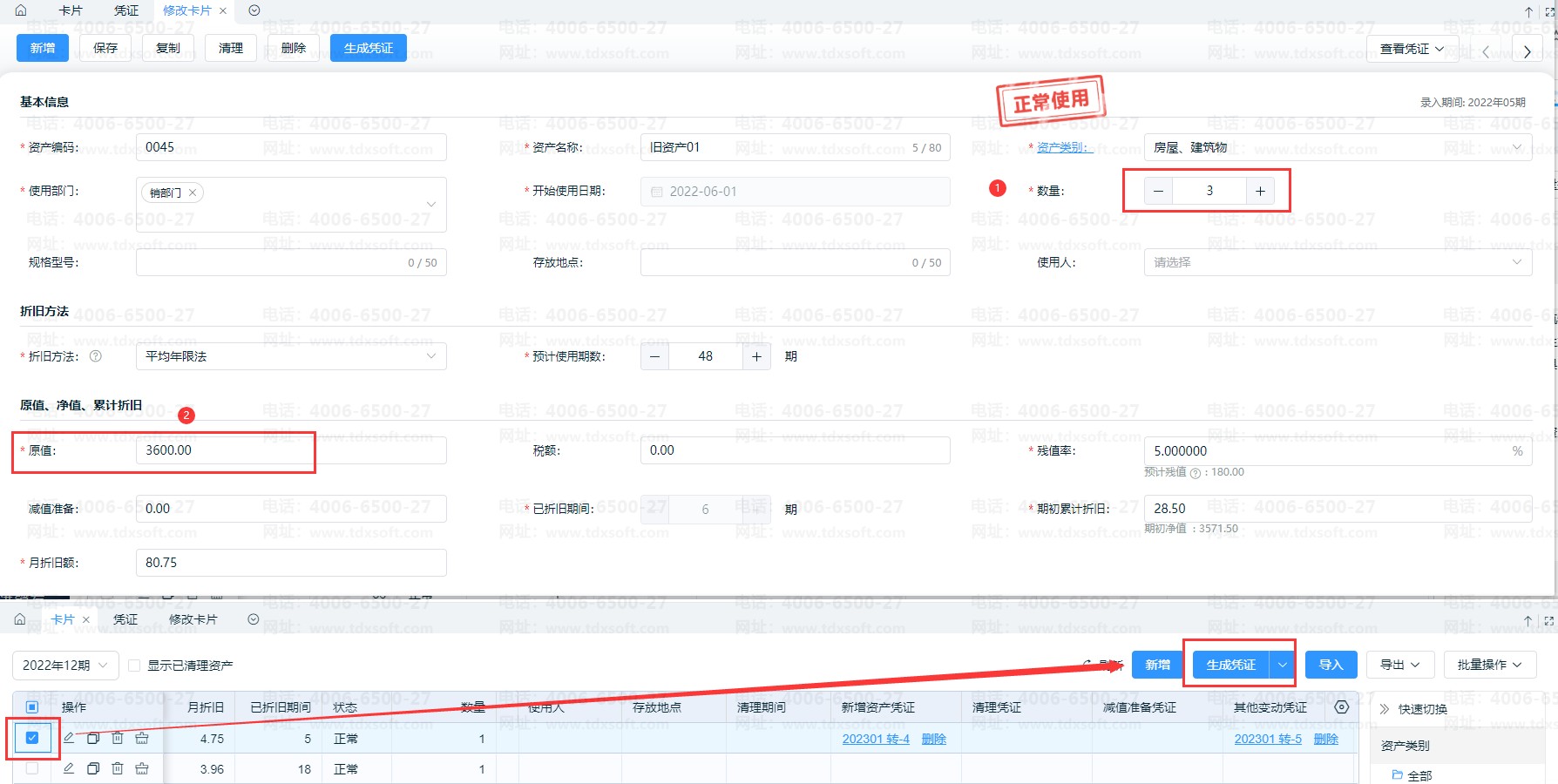1558x784 pixels.
Task: Enable the 显示已清理资产 checkbox
Action: pyautogui.click(x=134, y=666)
